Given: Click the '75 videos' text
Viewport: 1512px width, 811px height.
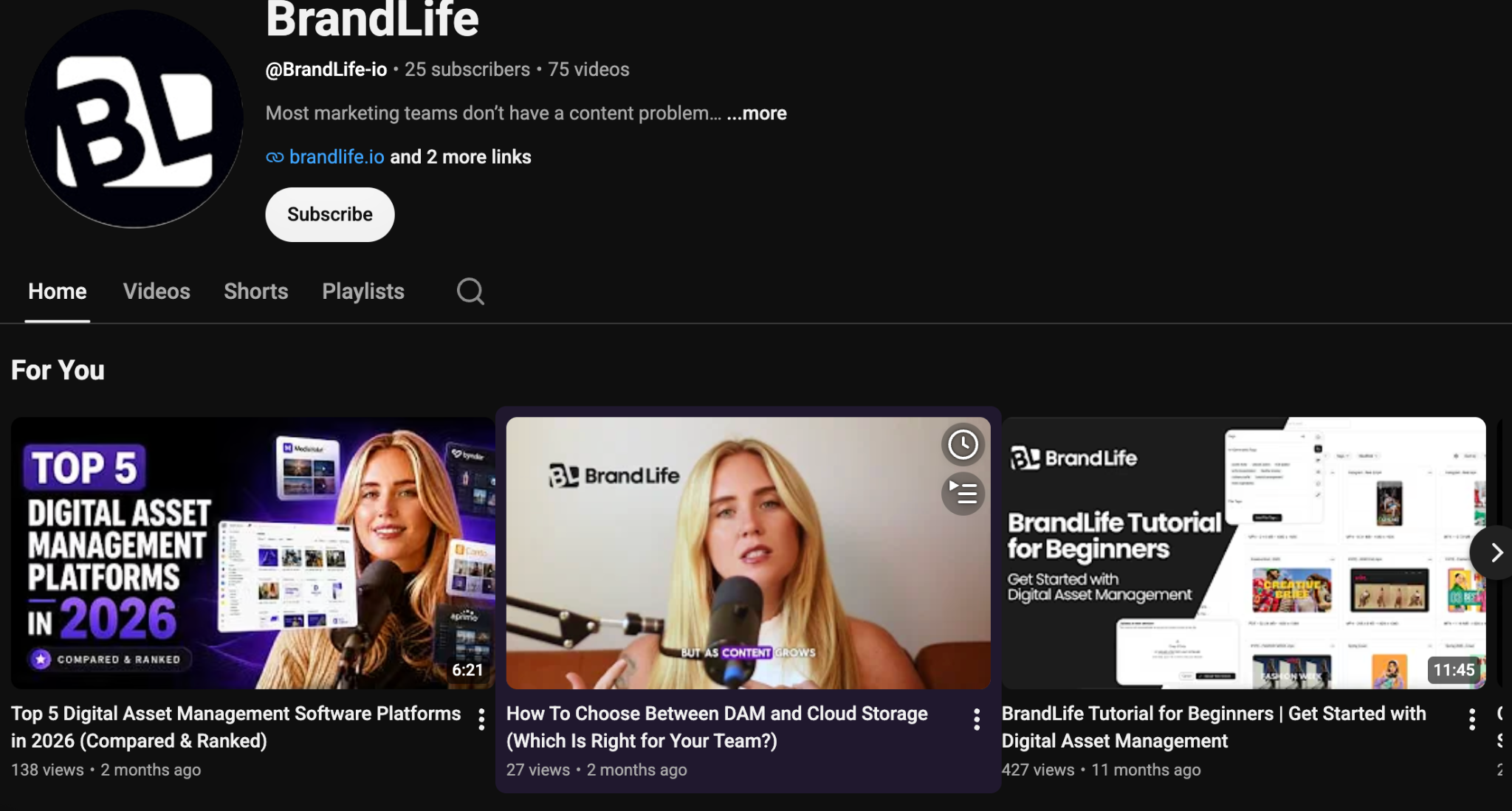Looking at the screenshot, I should pos(588,69).
